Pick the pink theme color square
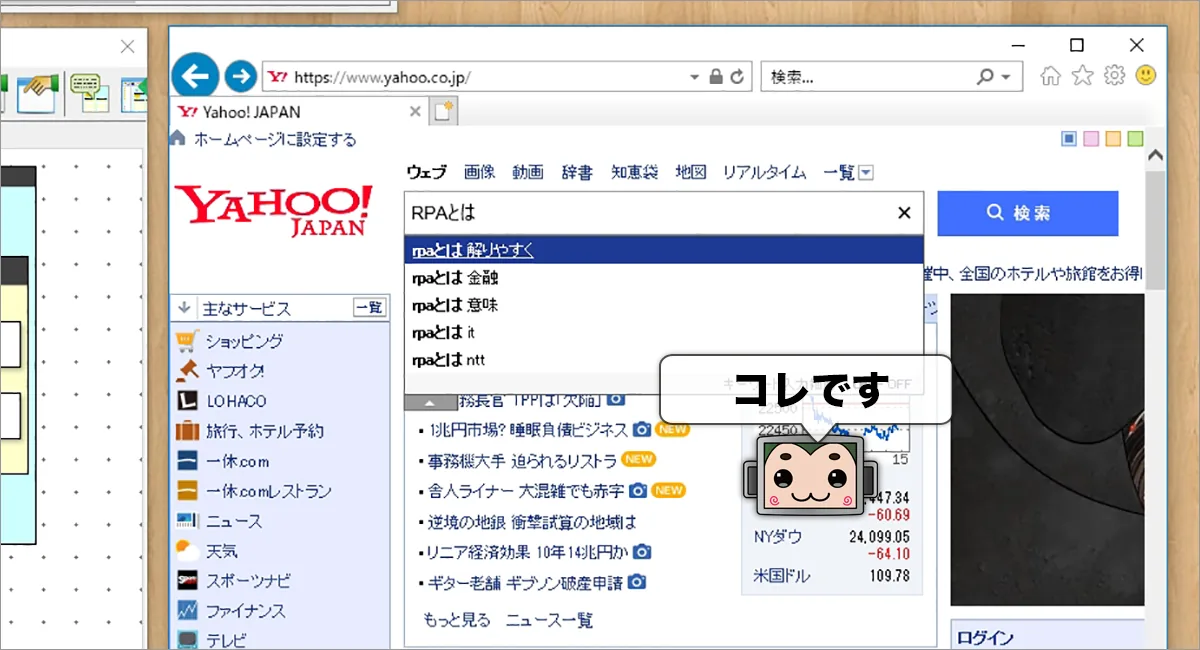Image resolution: width=1200 pixels, height=650 pixels. coord(1091,139)
